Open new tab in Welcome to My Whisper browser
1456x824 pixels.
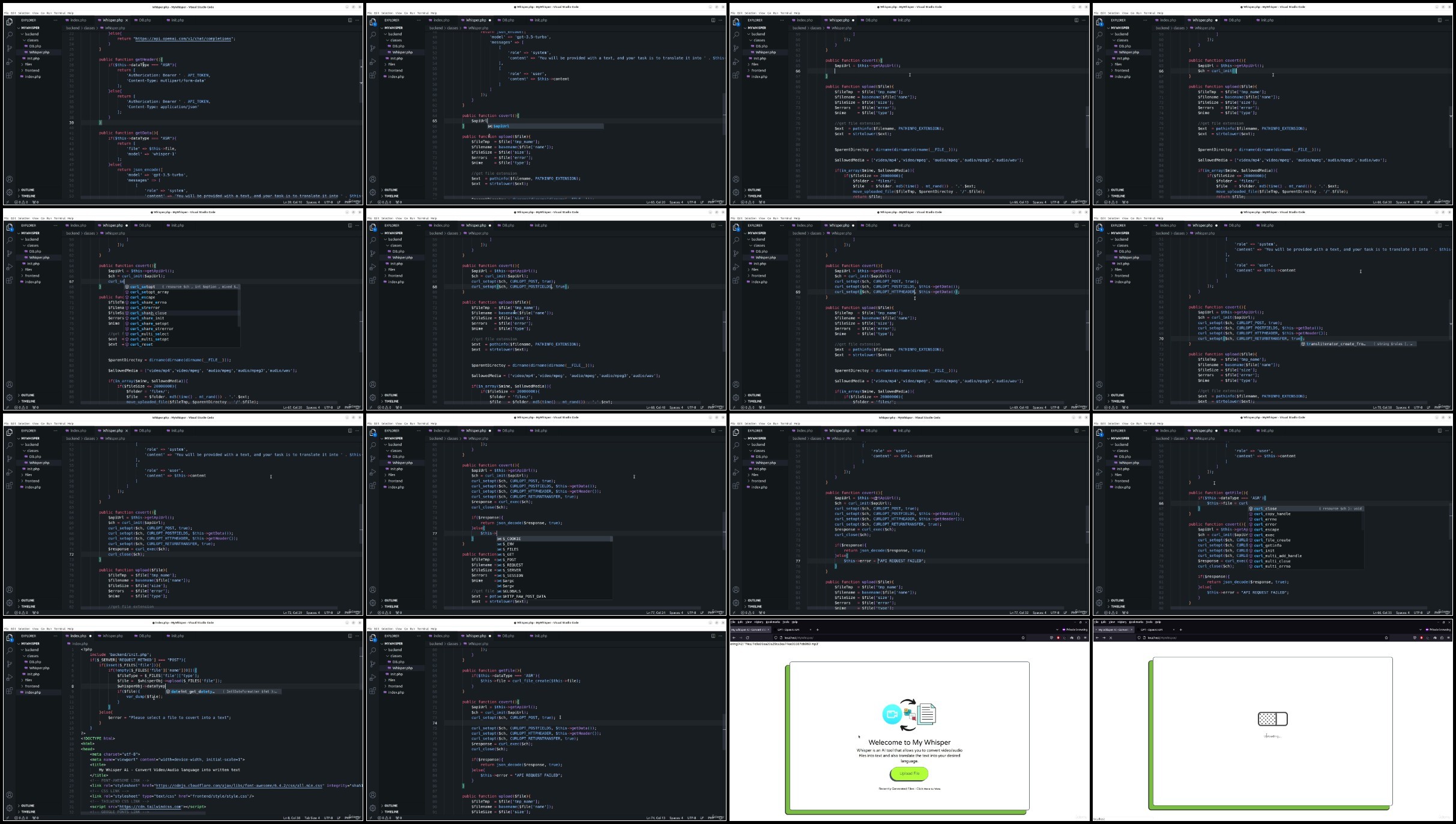[817, 630]
